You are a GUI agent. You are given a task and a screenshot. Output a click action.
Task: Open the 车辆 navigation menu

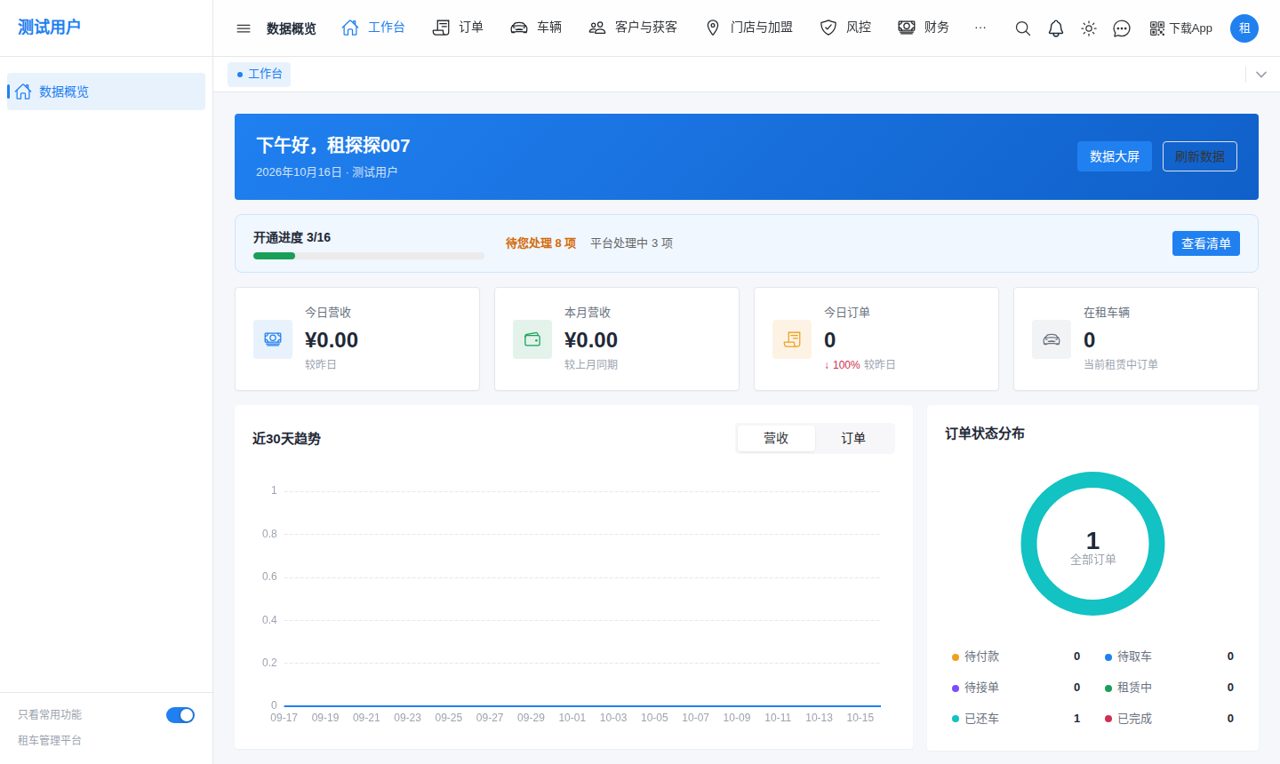tap(536, 28)
